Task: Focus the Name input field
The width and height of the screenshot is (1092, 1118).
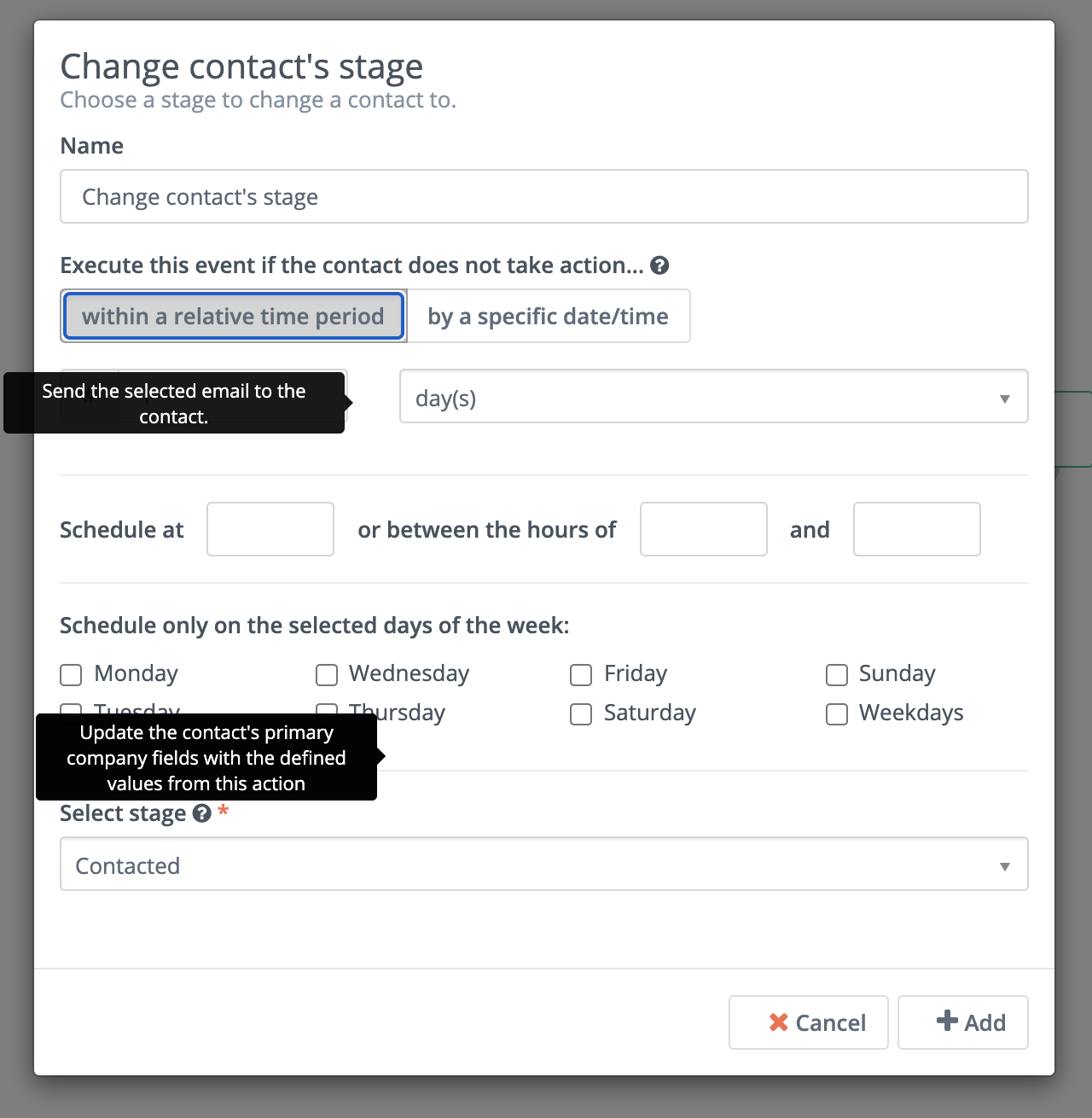Action: [x=544, y=196]
